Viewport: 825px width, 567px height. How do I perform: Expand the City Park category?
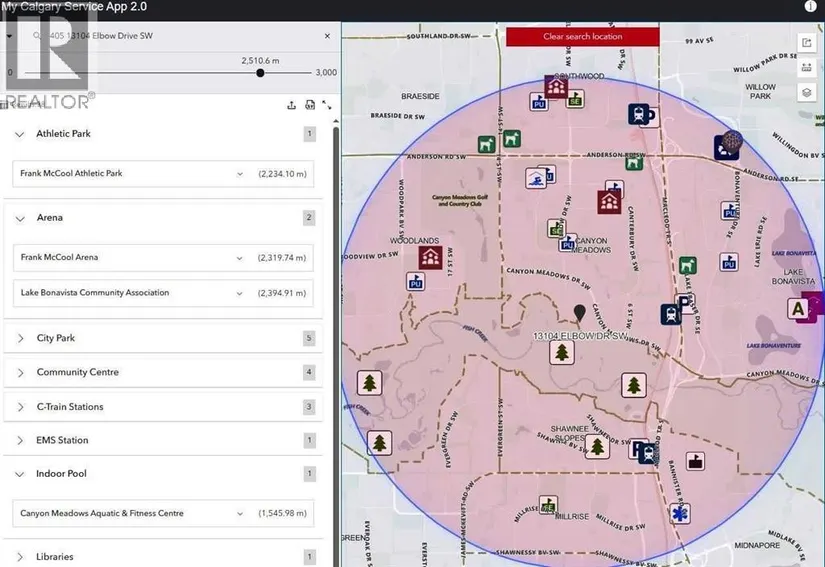pos(20,338)
